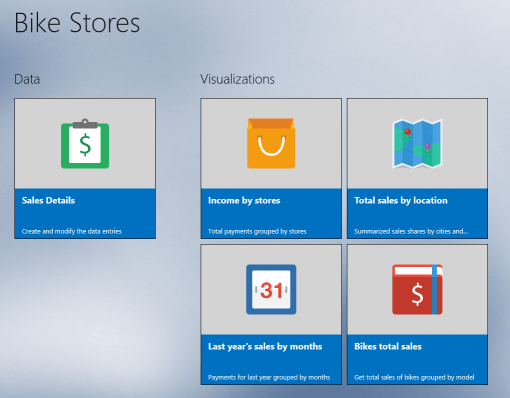Click the Data section heading
Viewport: 510px width, 398px height.
(x=27, y=79)
